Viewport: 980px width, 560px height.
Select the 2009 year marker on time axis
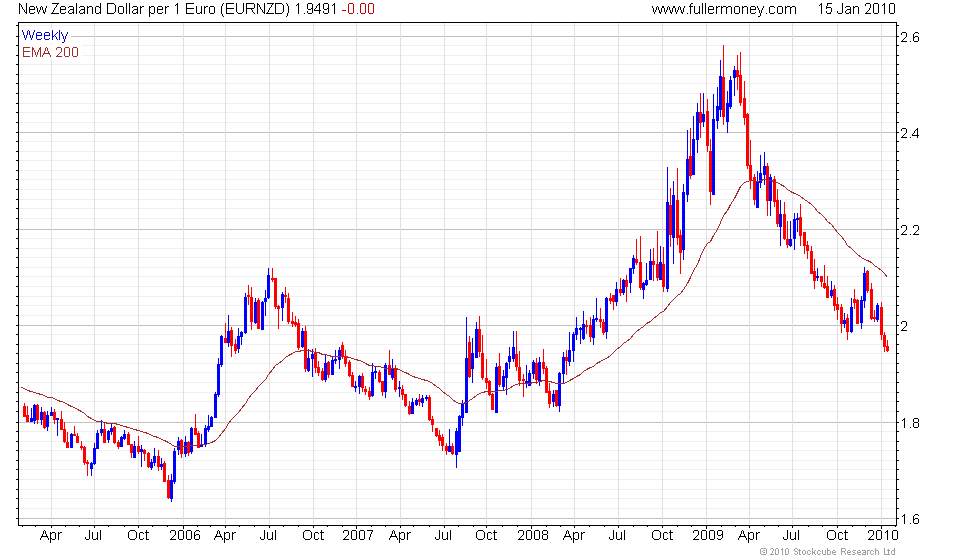pos(707,536)
